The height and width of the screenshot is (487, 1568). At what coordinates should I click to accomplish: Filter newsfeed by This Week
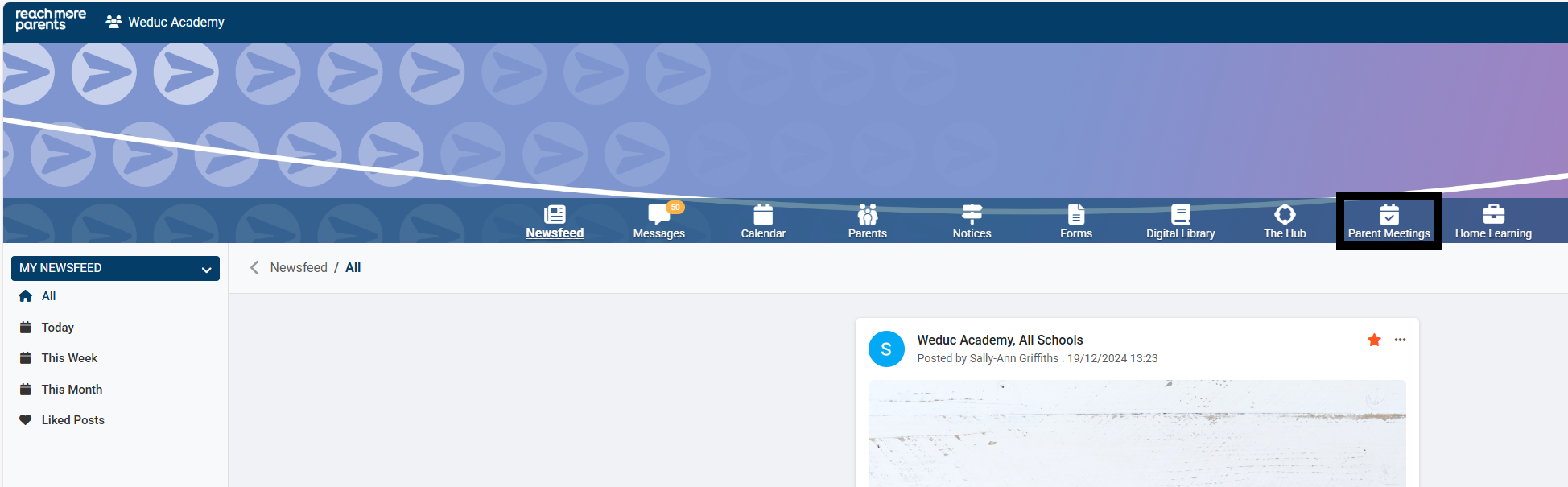point(69,358)
